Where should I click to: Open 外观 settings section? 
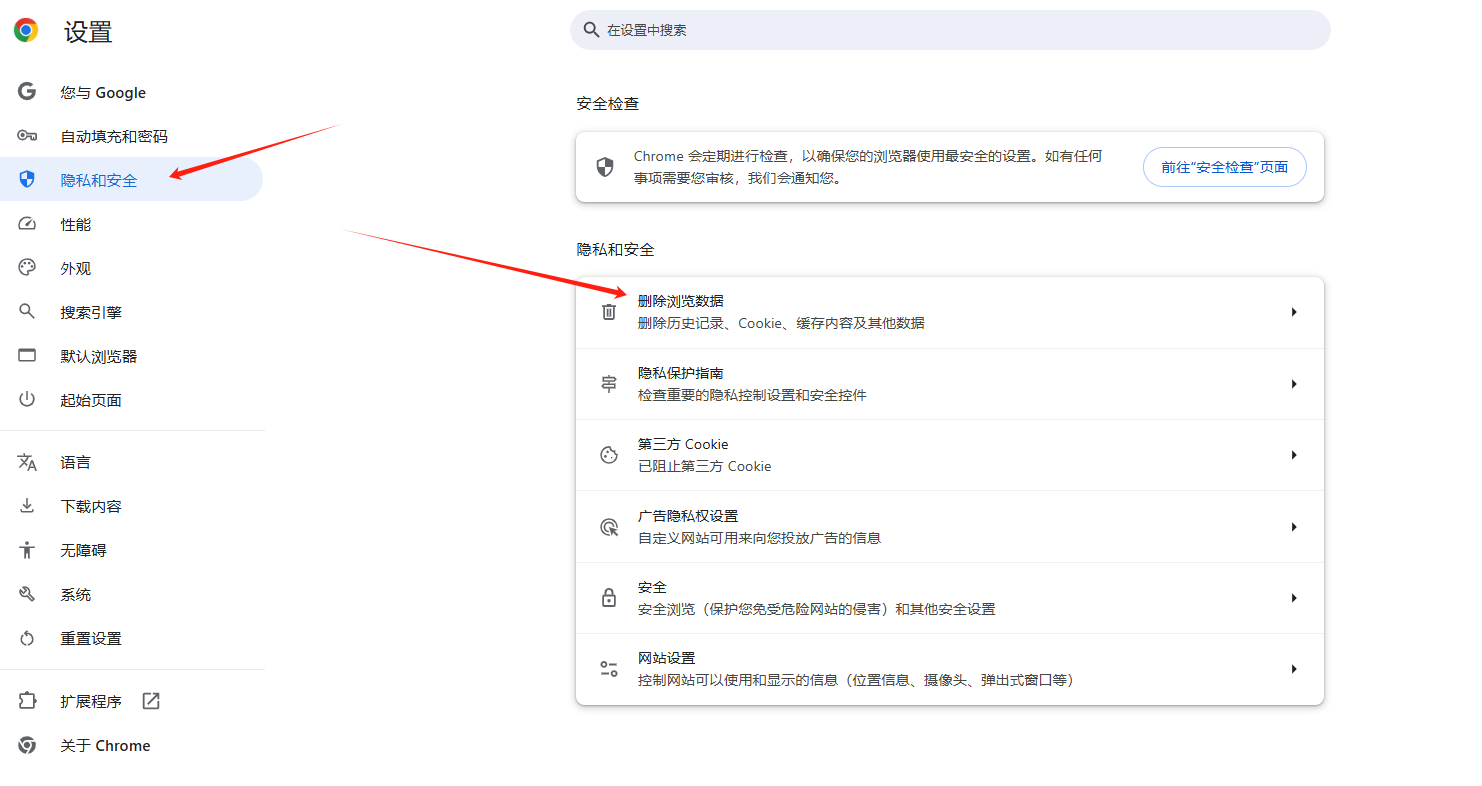[x=131, y=268]
